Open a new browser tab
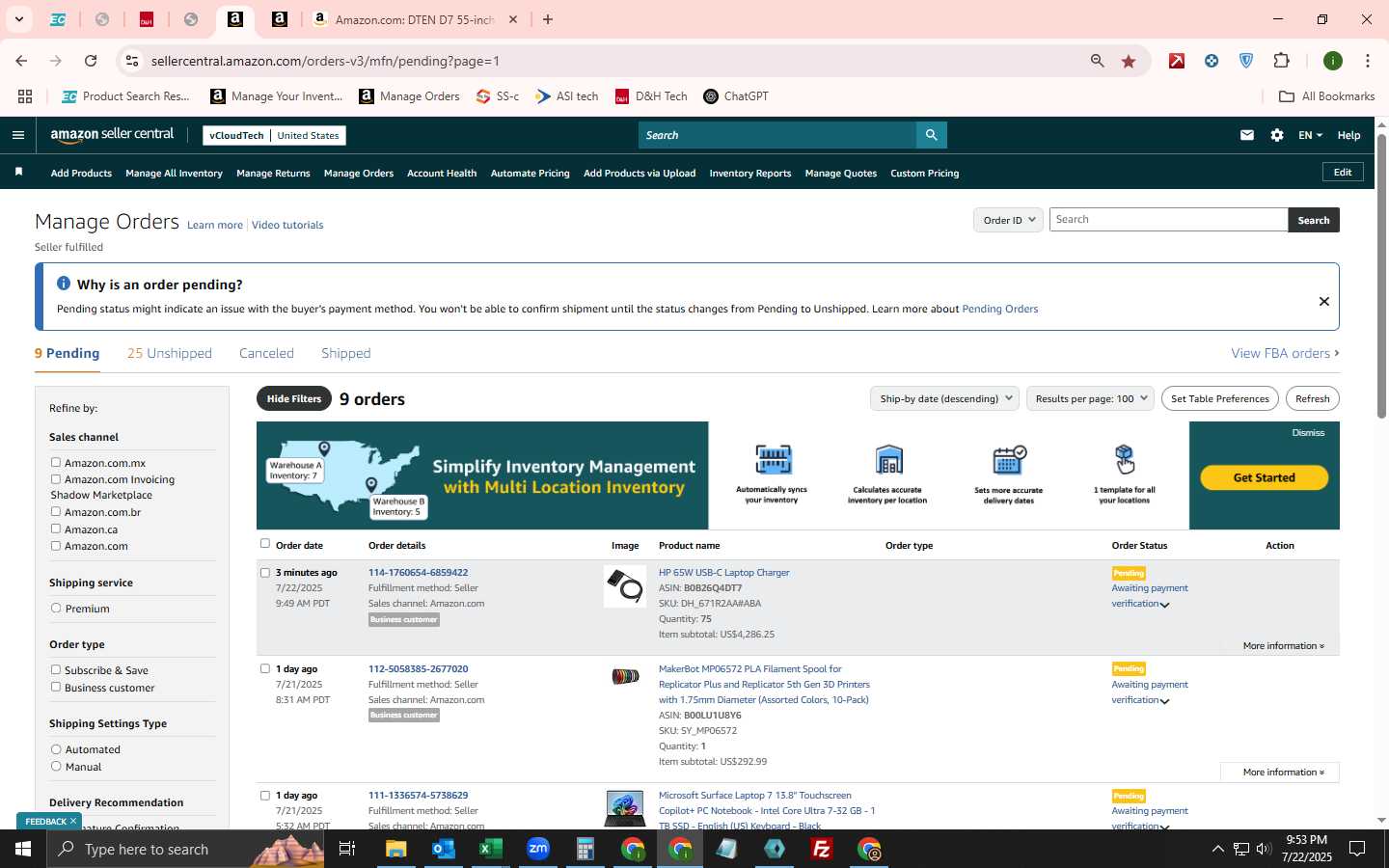 click(x=548, y=19)
